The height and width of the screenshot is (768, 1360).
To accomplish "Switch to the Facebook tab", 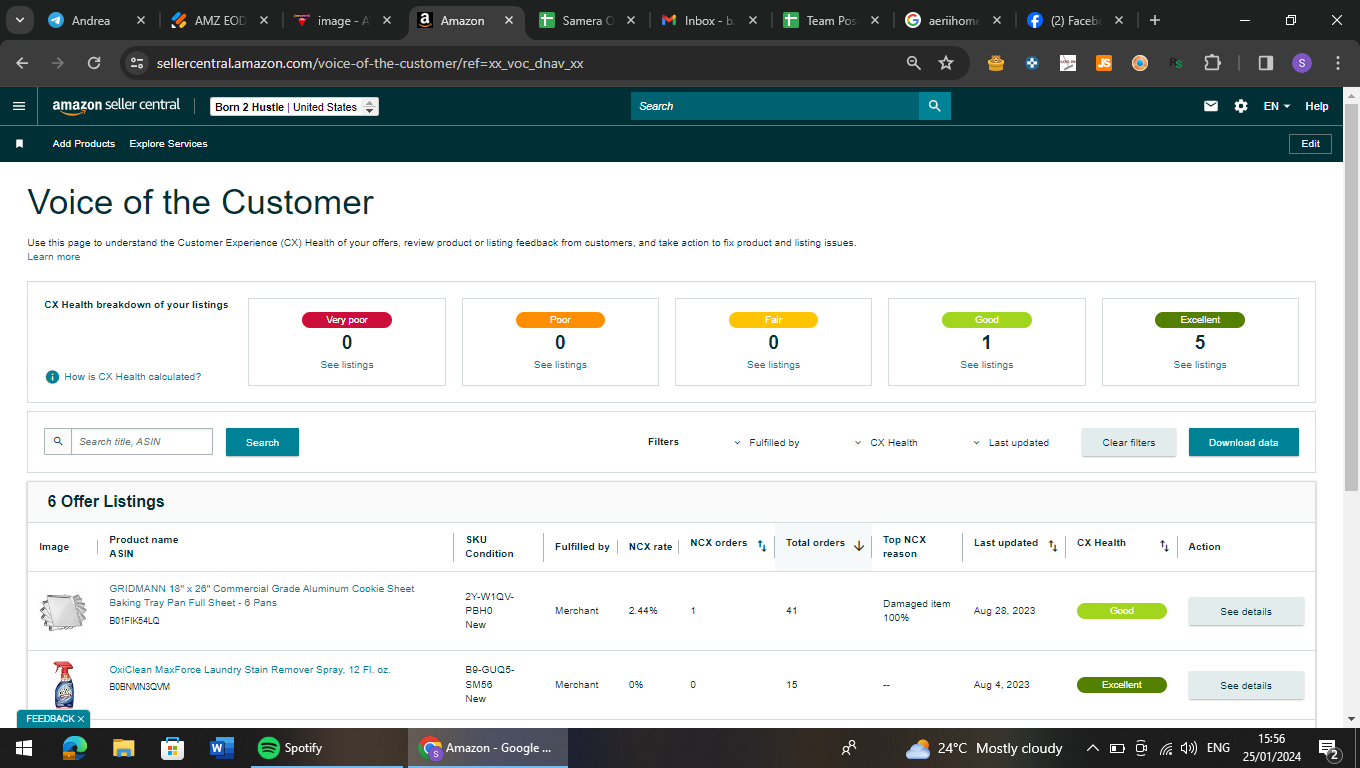I will tap(1077, 20).
